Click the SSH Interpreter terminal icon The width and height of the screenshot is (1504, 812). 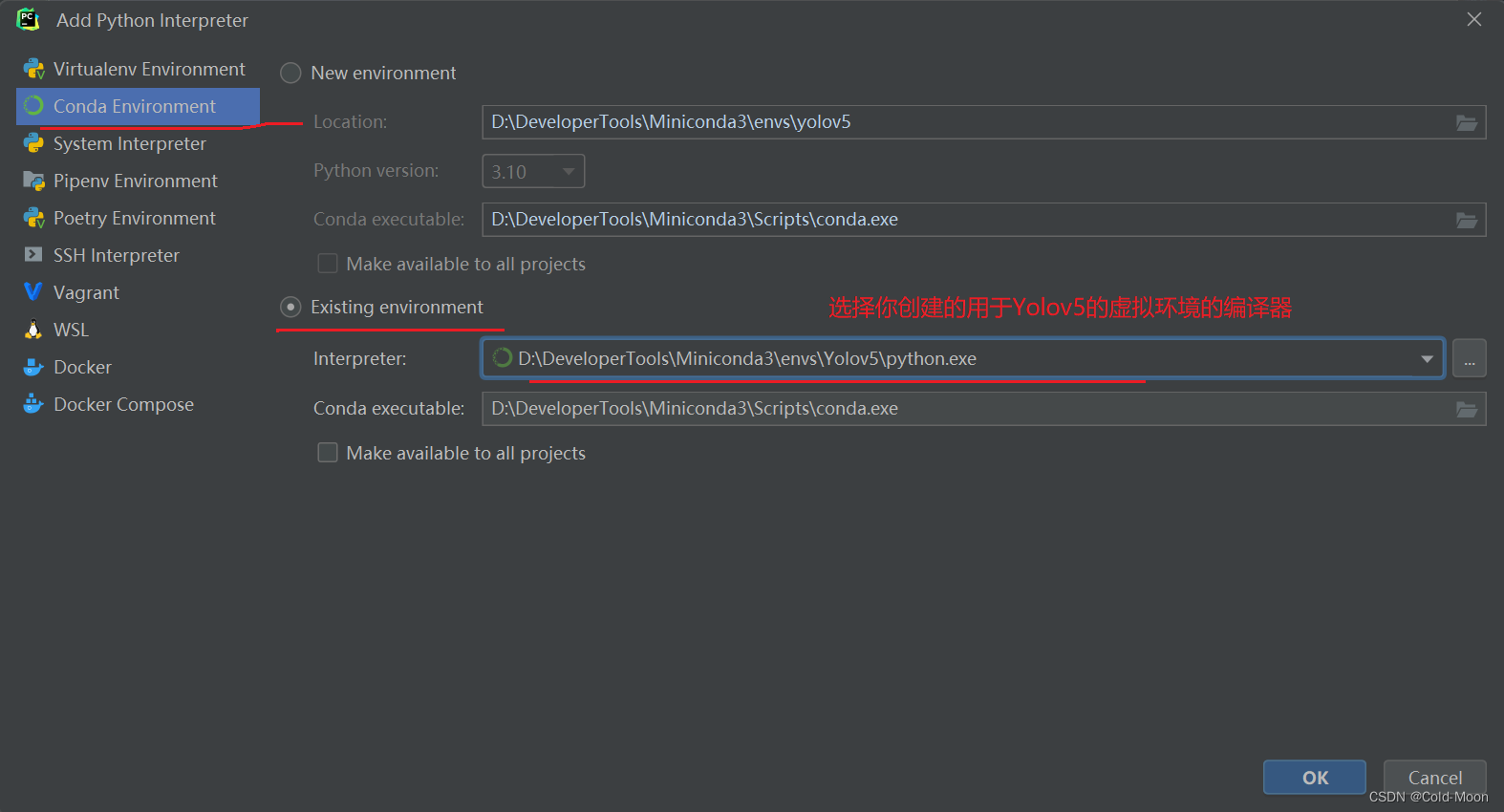point(33,255)
